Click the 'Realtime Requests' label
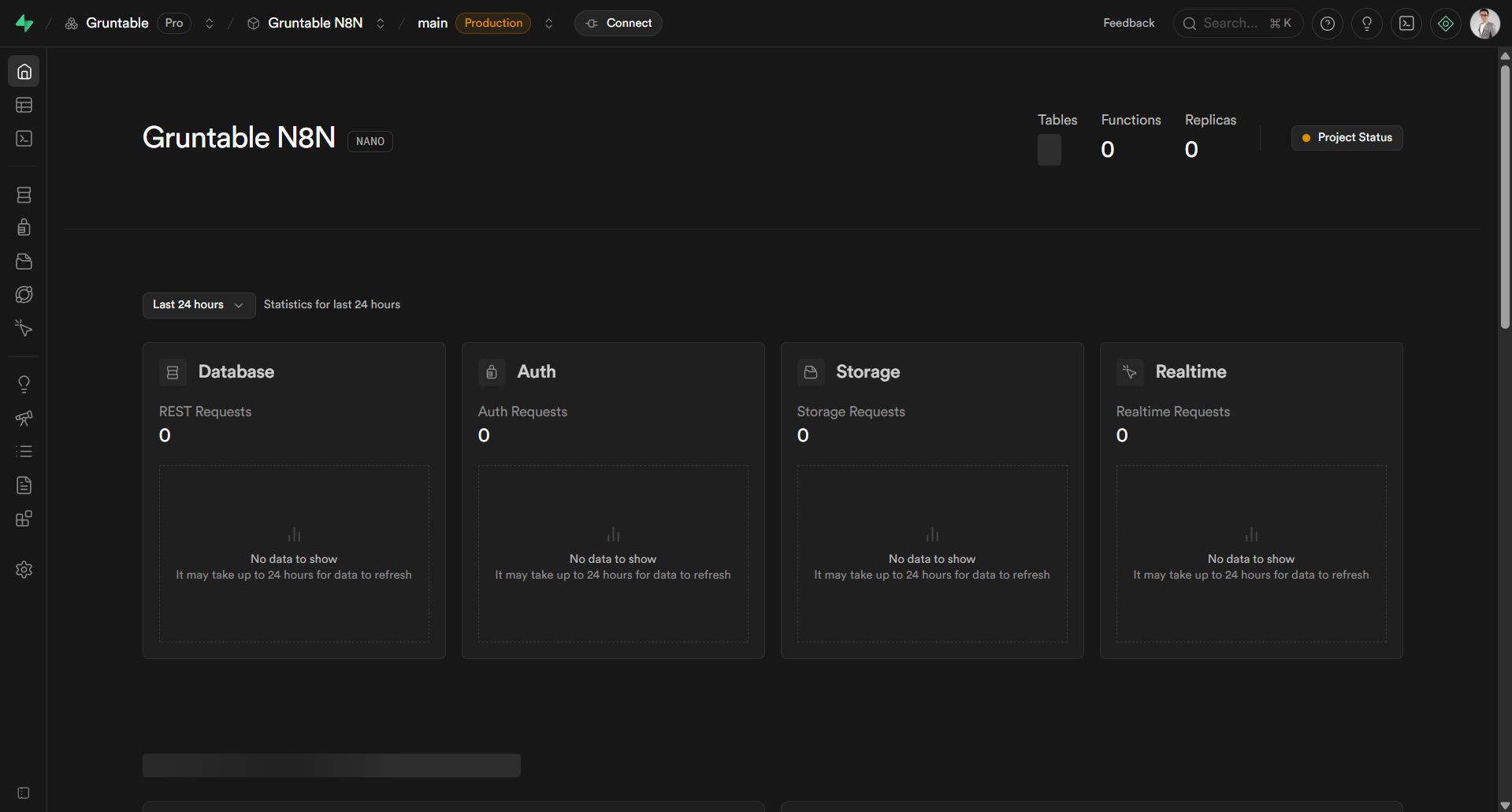This screenshot has height=812, width=1512. (x=1172, y=412)
